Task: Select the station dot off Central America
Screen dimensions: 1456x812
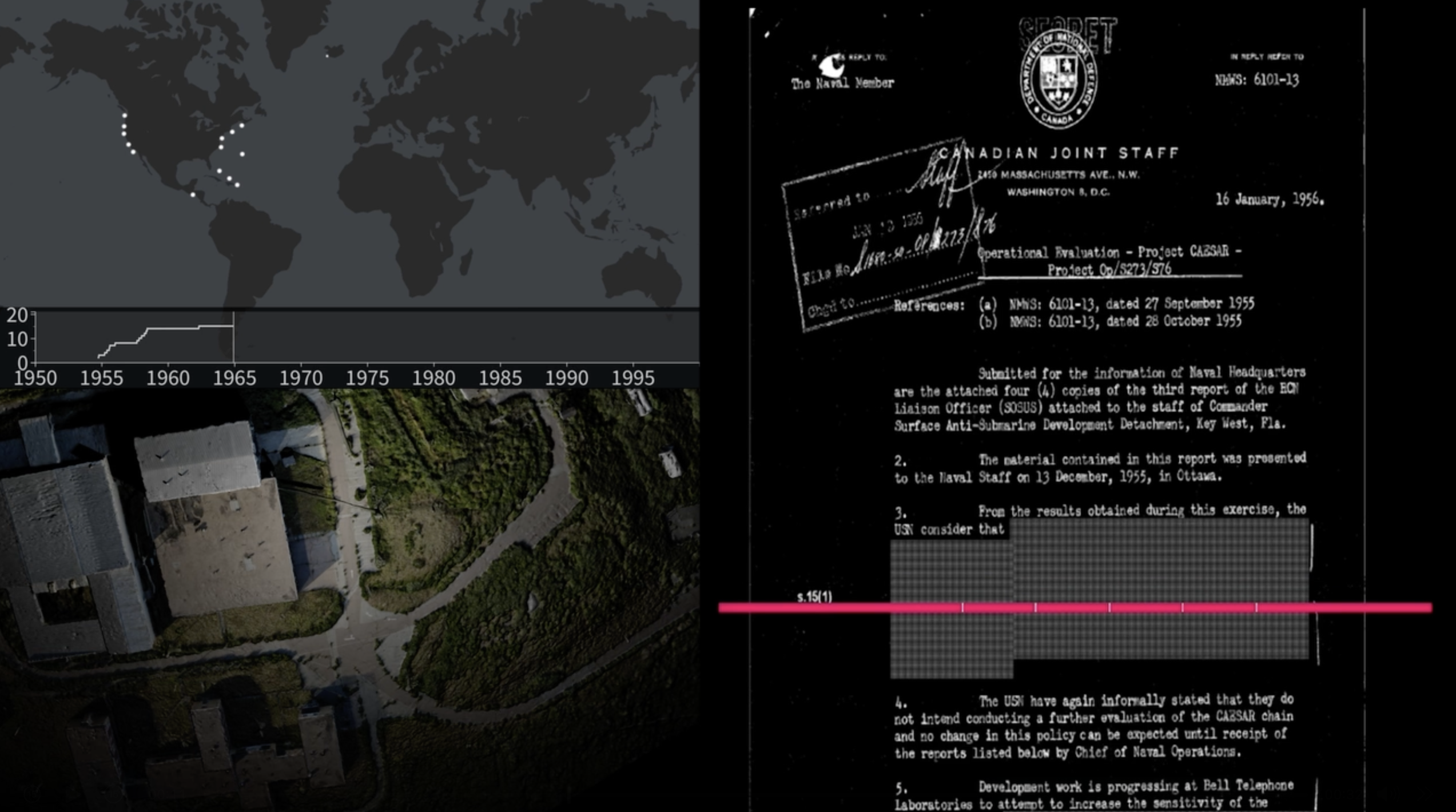Action: (x=193, y=195)
